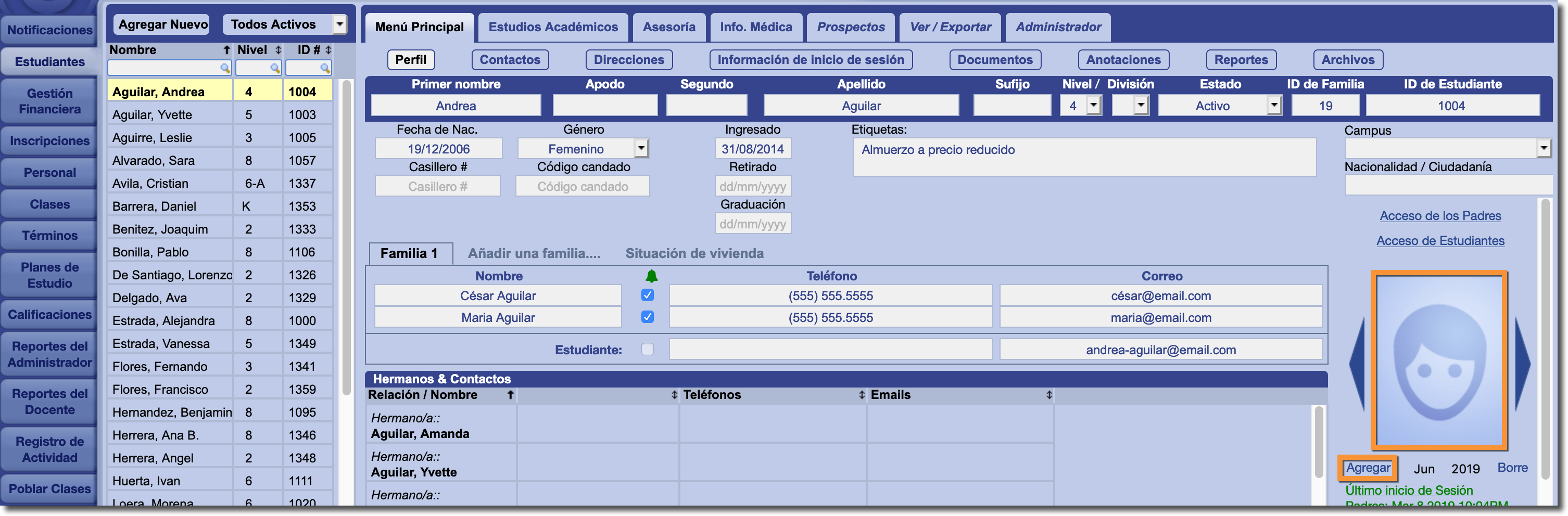Click the Fecha de Nac. date field
Screen dimensions: 1568x516
click(438, 149)
